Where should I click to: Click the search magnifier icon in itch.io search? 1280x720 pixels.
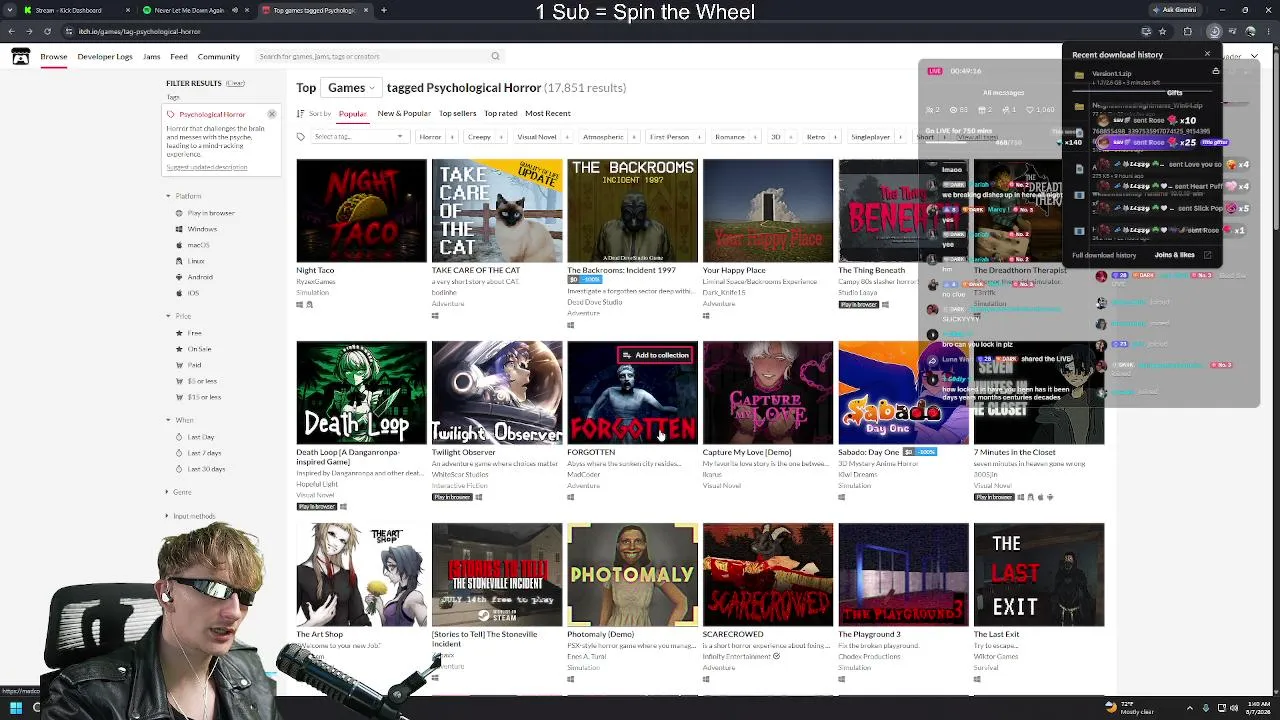pos(495,56)
